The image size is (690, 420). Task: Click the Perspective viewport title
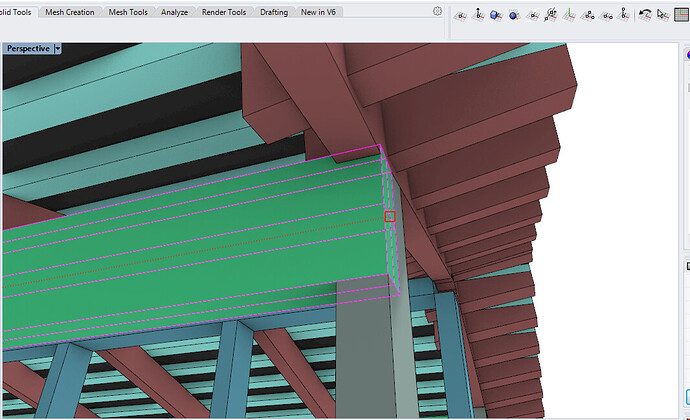pyautogui.click(x=28, y=48)
